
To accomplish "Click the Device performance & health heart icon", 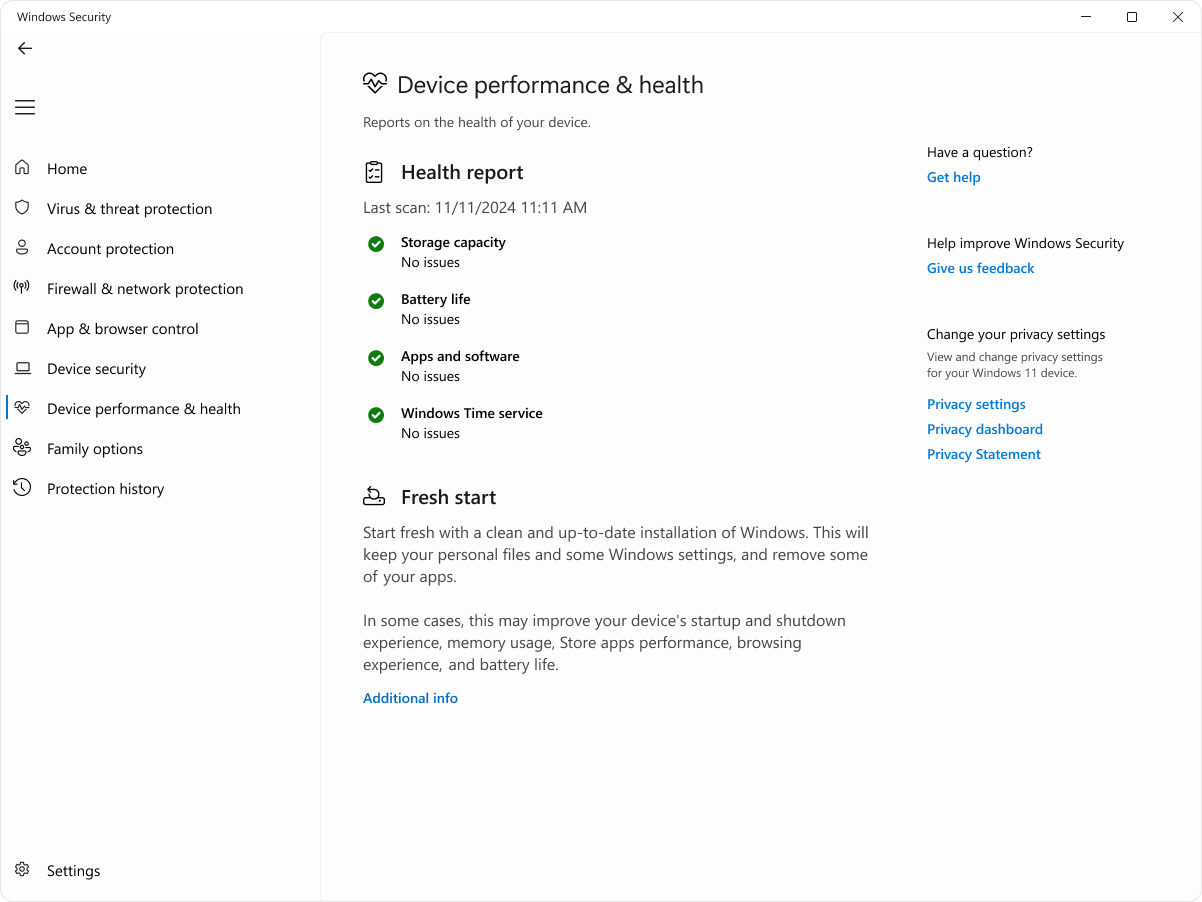I will tap(374, 84).
